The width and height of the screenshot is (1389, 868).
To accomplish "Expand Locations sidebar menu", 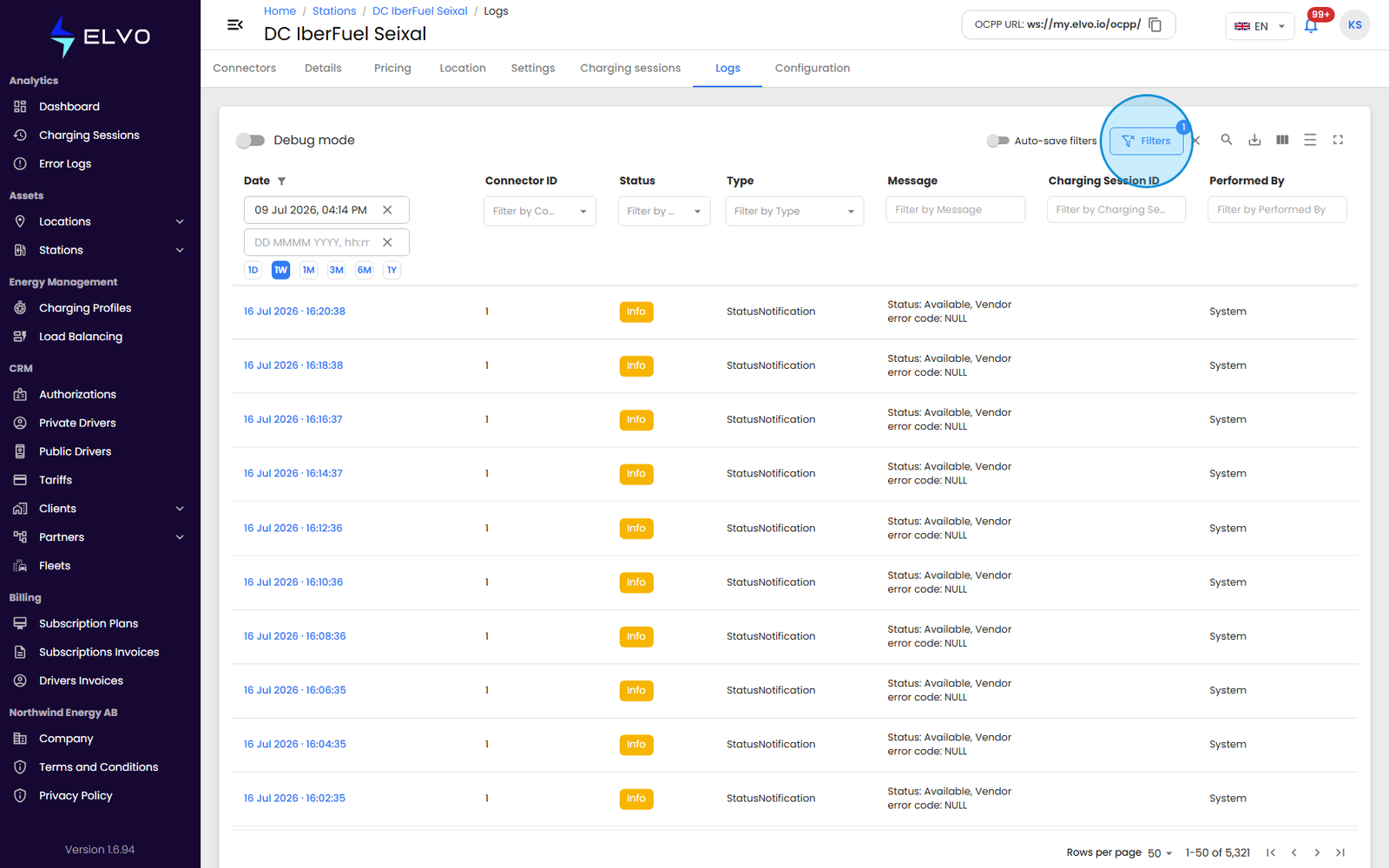I will tap(180, 221).
